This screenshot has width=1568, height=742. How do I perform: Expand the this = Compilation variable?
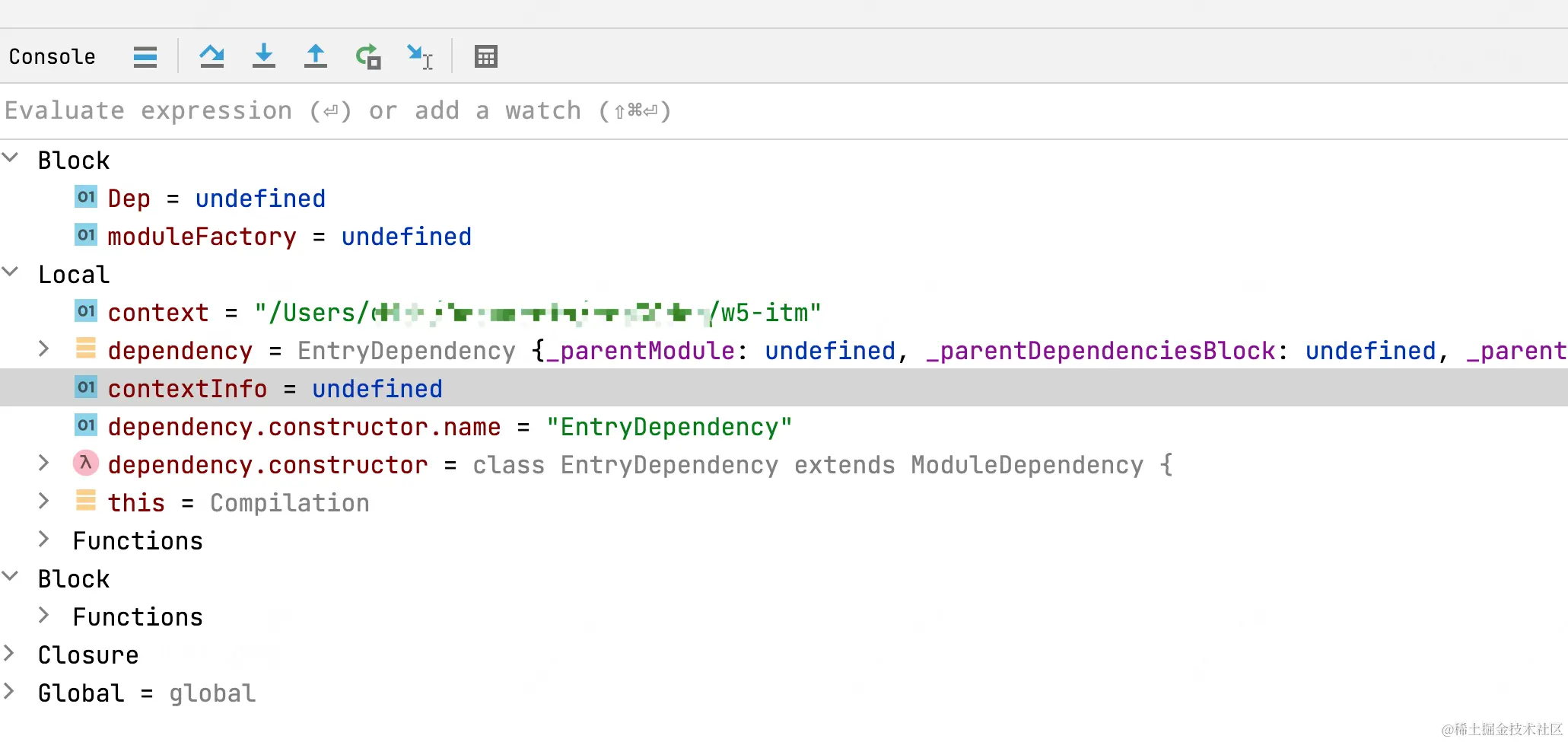(x=44, y=502)
